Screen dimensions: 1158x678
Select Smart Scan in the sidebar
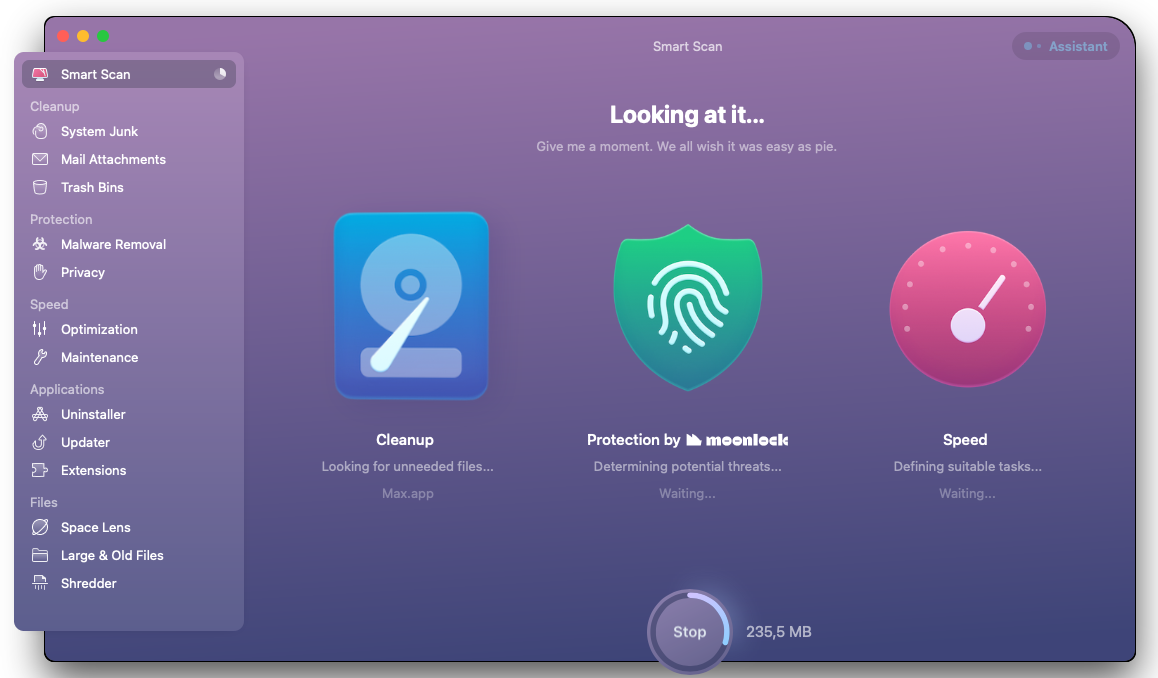coord(95,74)
